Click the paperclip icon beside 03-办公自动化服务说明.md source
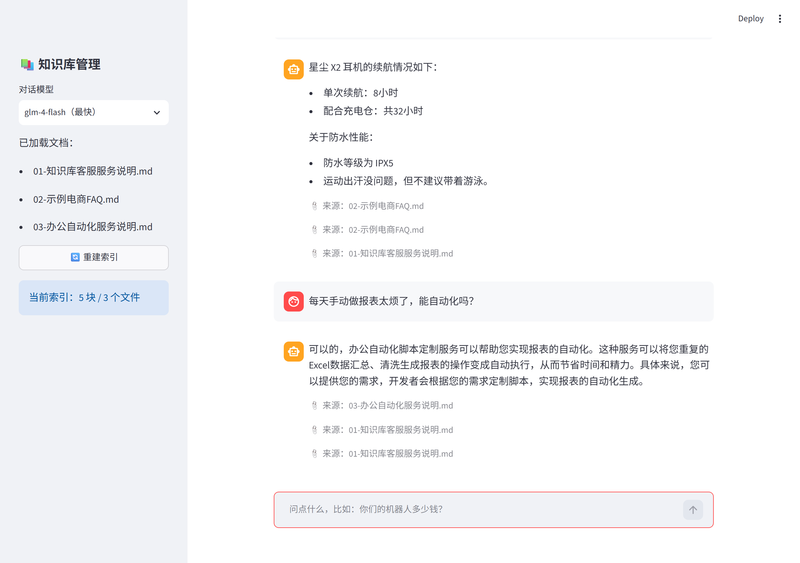This screenshot has height=563, width=800. tap(314, 406)
